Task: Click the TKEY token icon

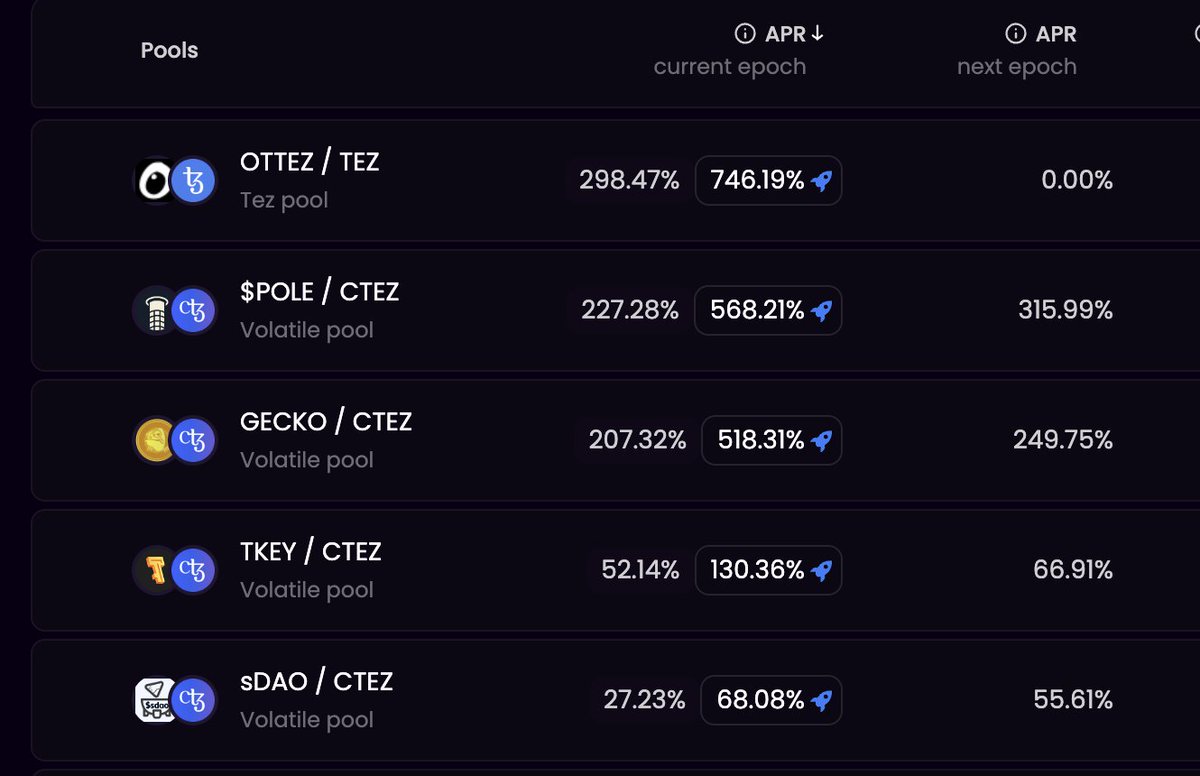Action: tap(155, 571)
